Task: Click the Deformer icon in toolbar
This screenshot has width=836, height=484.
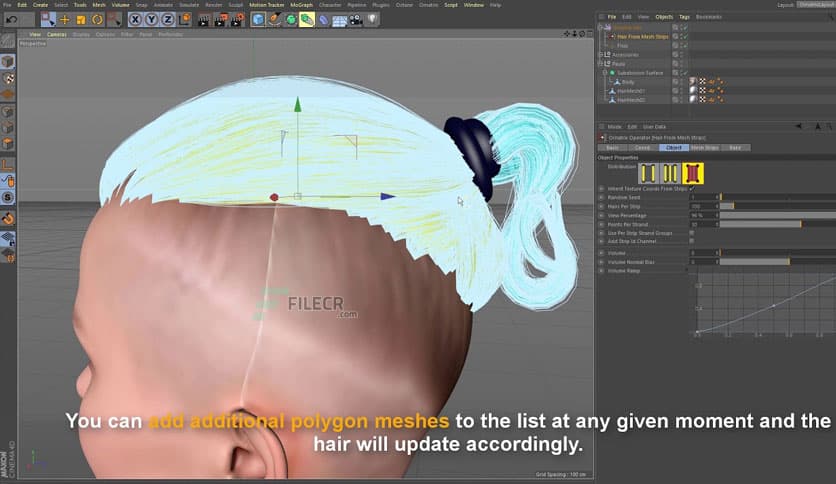Action: (x=324, y=20)
